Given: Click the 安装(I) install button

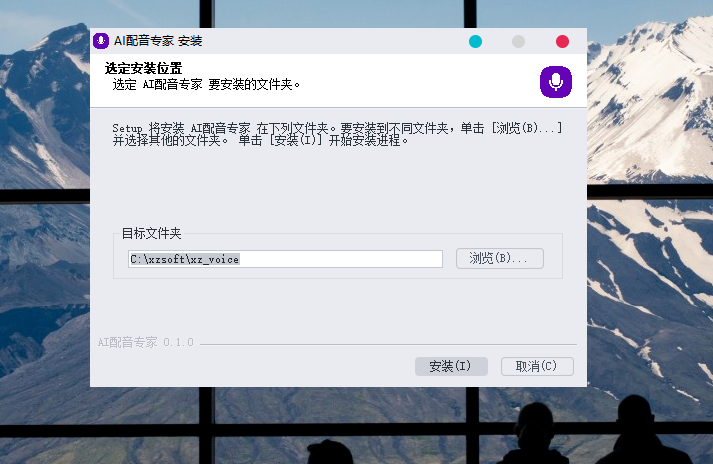Looking at the screenshot, I should pos(451,366).
